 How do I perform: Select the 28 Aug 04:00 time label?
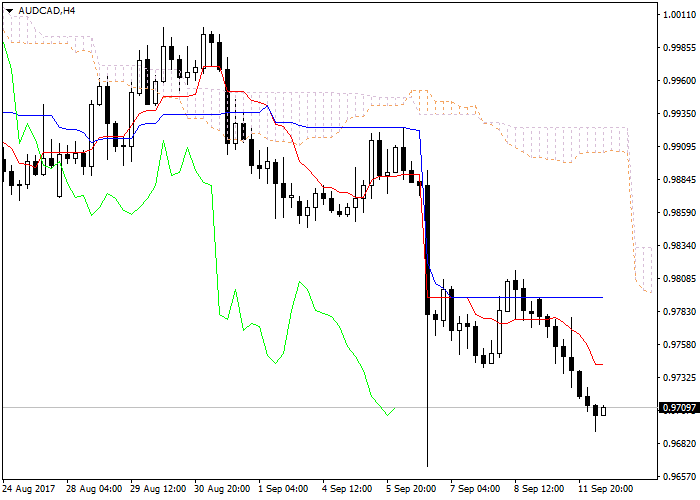click(x=94, y=489)
